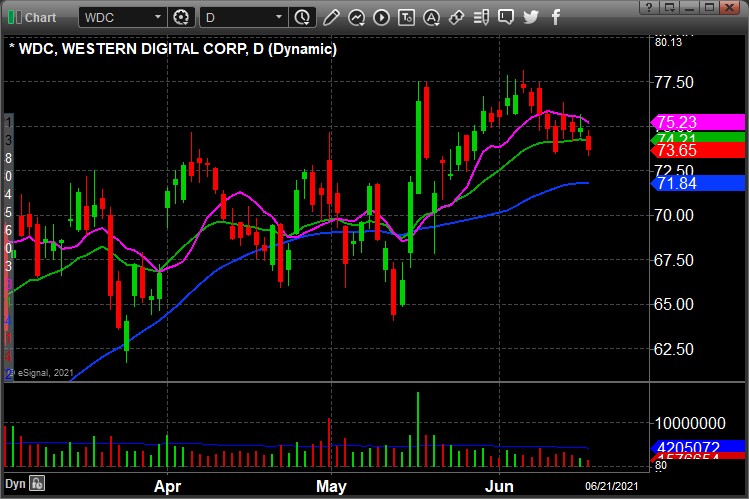
Task: Click the pink 75.23 moving average tag
Action: click(x=697, y=122)
